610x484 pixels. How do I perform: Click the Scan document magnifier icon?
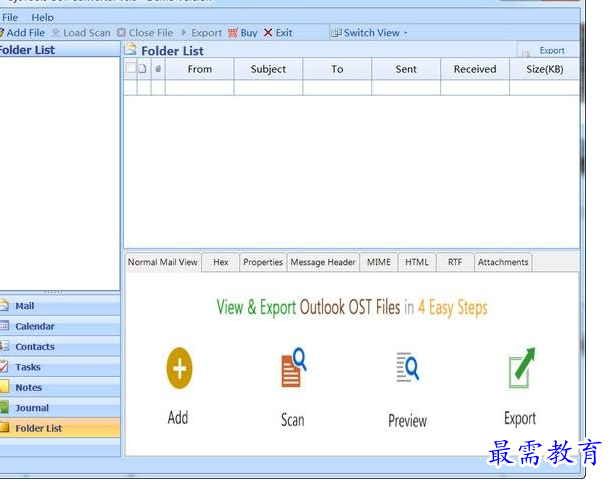[294, 367]
